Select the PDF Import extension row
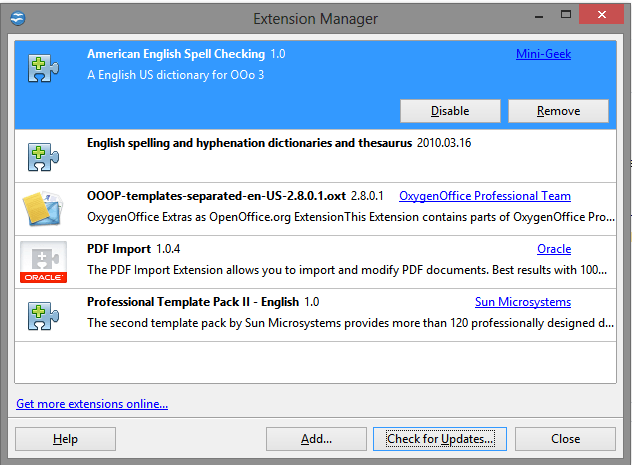The image size is (633, 465). (315, 262)
